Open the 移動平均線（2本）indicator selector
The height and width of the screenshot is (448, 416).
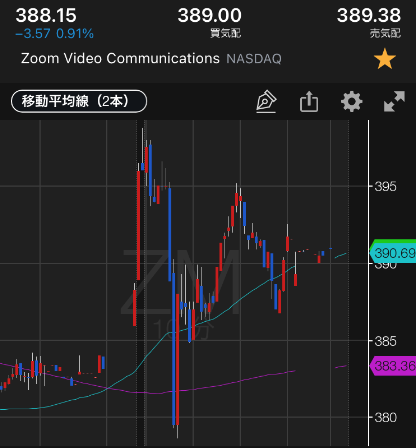[x=79, y=101]
